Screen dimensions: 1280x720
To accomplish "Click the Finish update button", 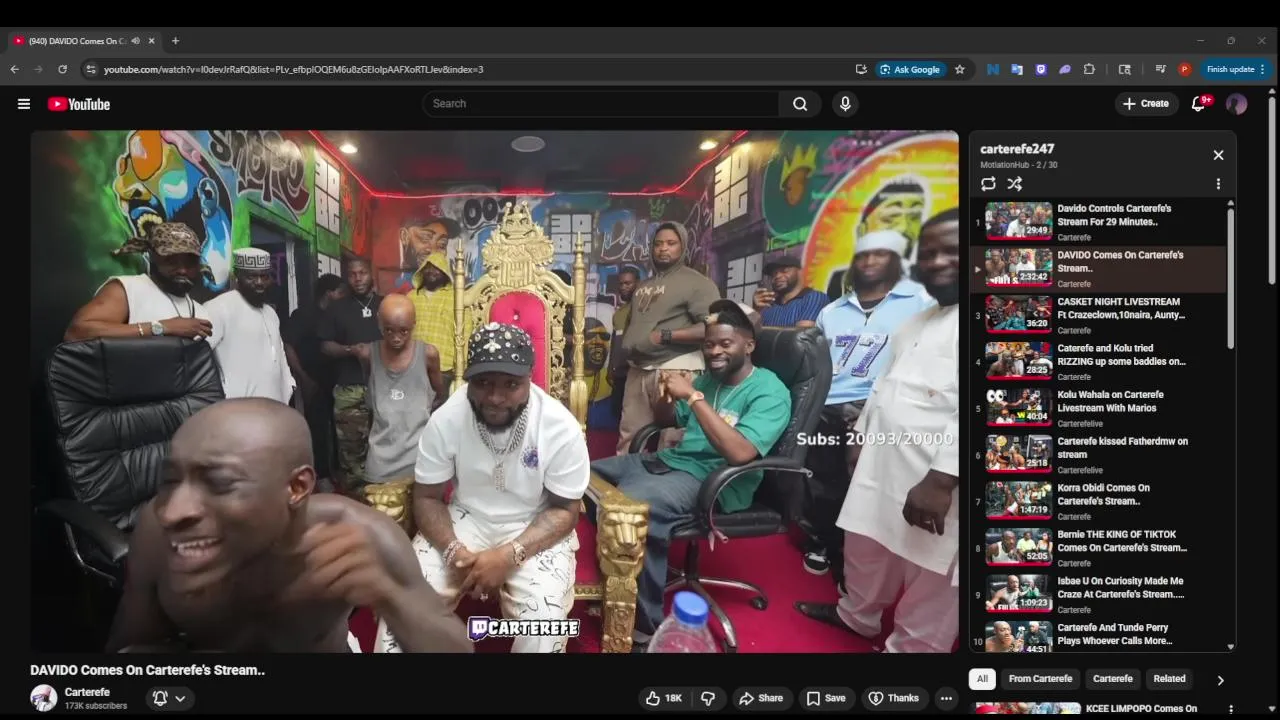I will (x=1236, y=69).
